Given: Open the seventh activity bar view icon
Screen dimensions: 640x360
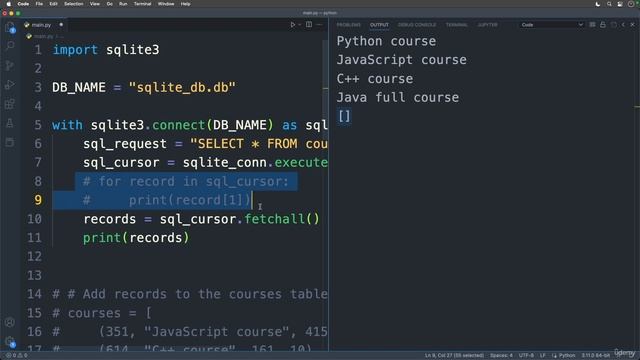Looking at the screenshot, I should pyautogui.click(x=10, y=142).
